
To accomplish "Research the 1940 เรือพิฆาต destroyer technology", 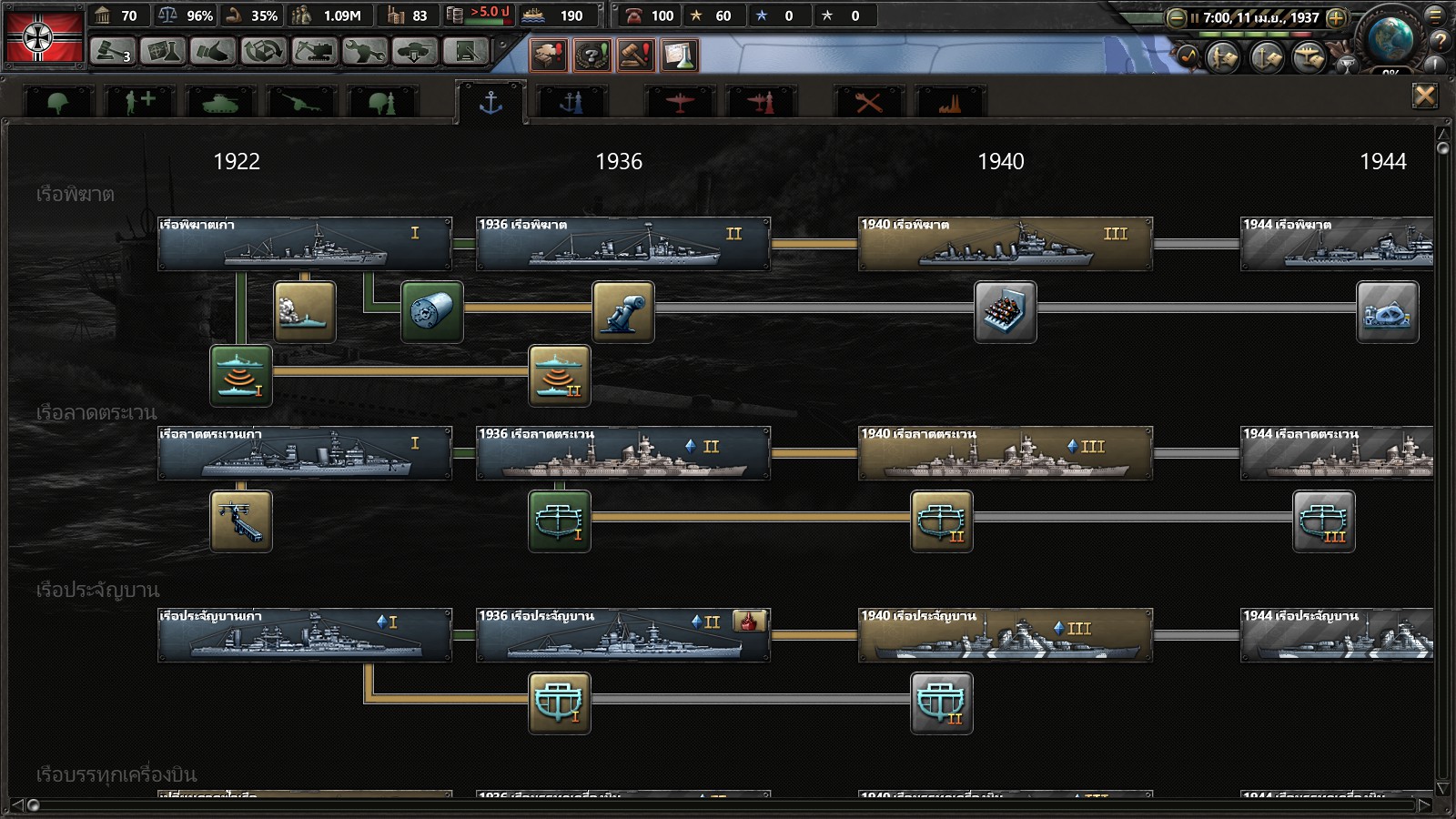I will [1006, 244].
